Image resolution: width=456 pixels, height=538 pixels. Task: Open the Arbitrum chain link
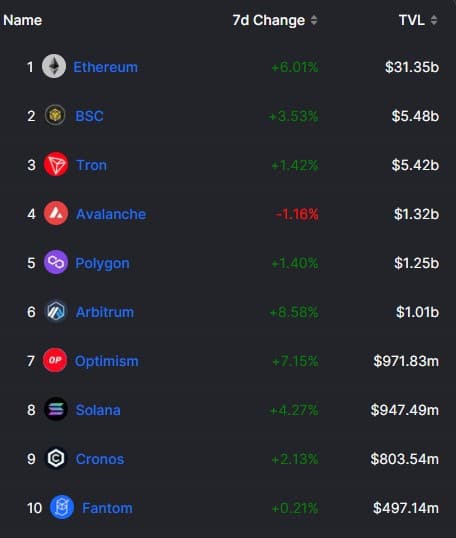pyautogui.click(x=105, y=312)
